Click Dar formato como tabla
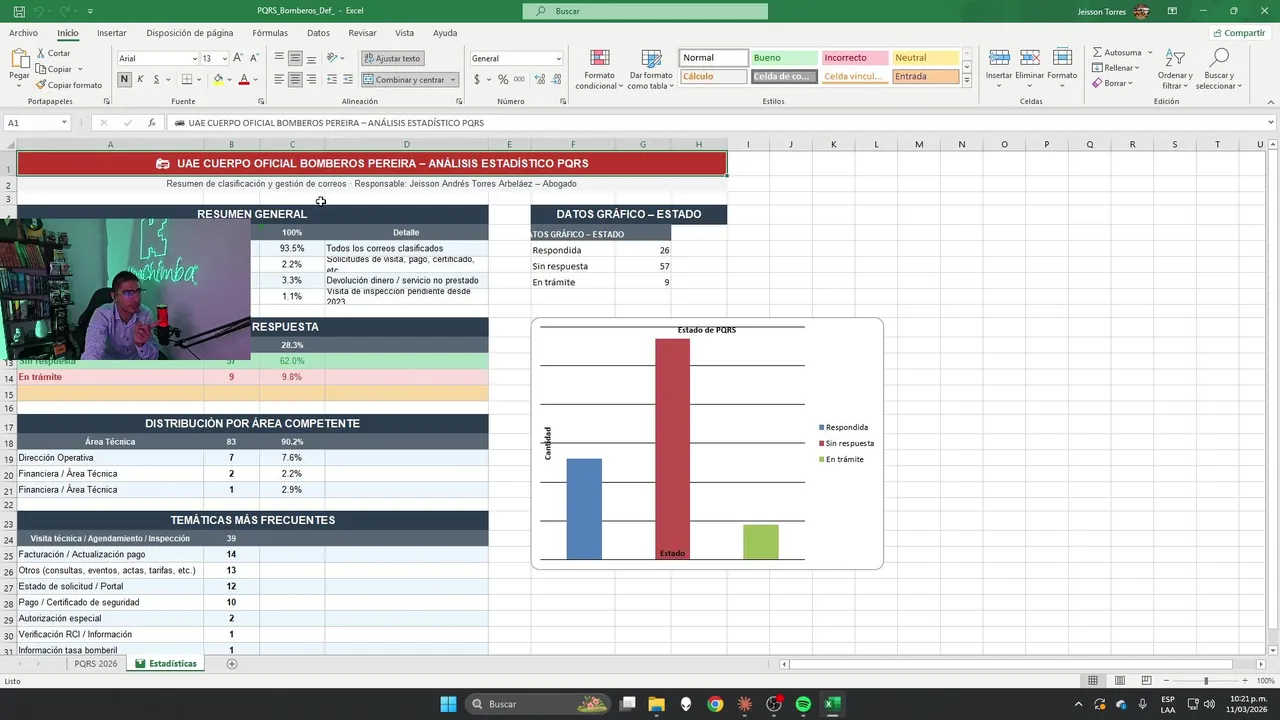 (x=651, y=70)
